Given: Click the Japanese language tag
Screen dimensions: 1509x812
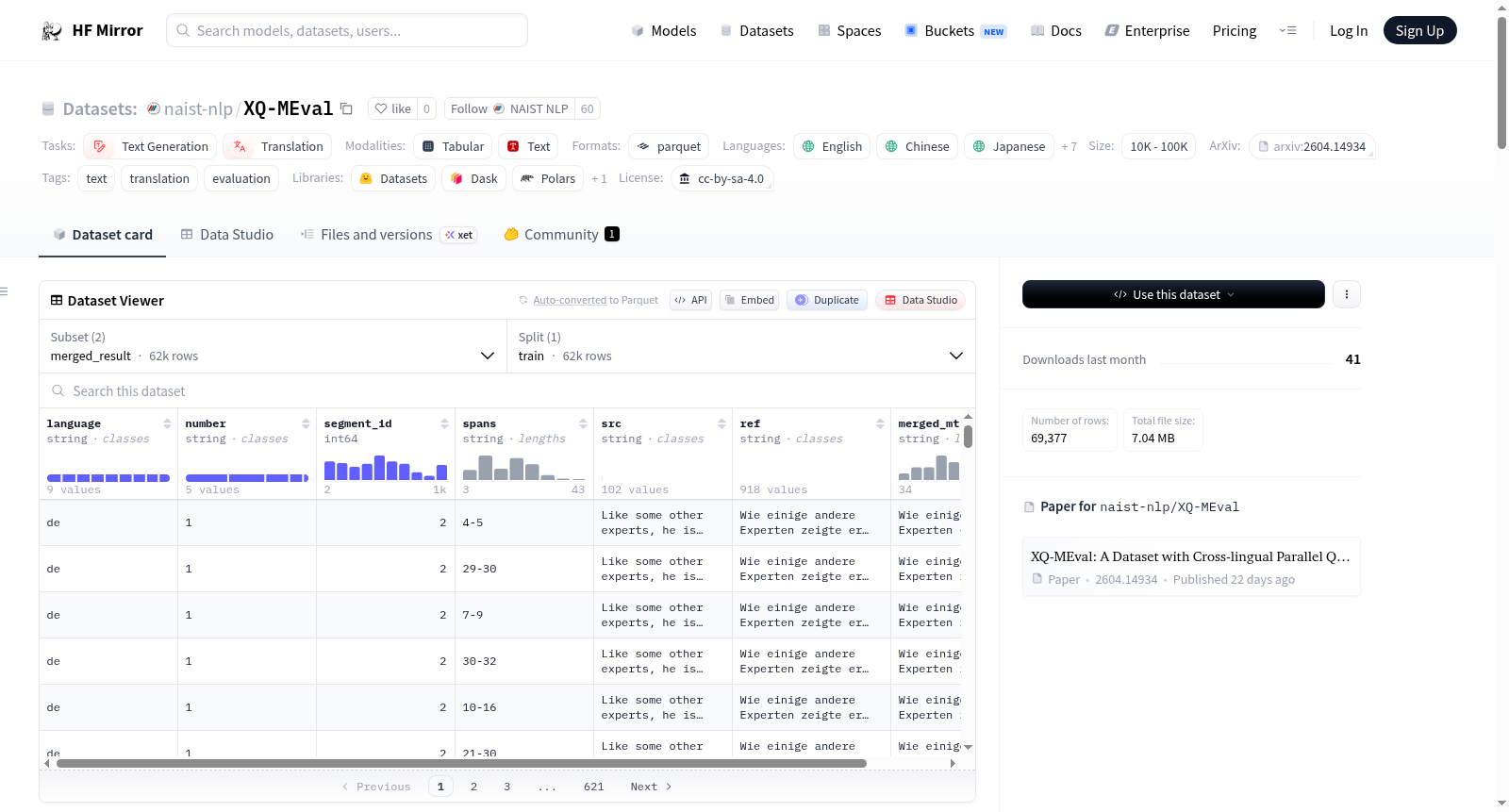Looking at the screenshot, I should click(1009, 146).
